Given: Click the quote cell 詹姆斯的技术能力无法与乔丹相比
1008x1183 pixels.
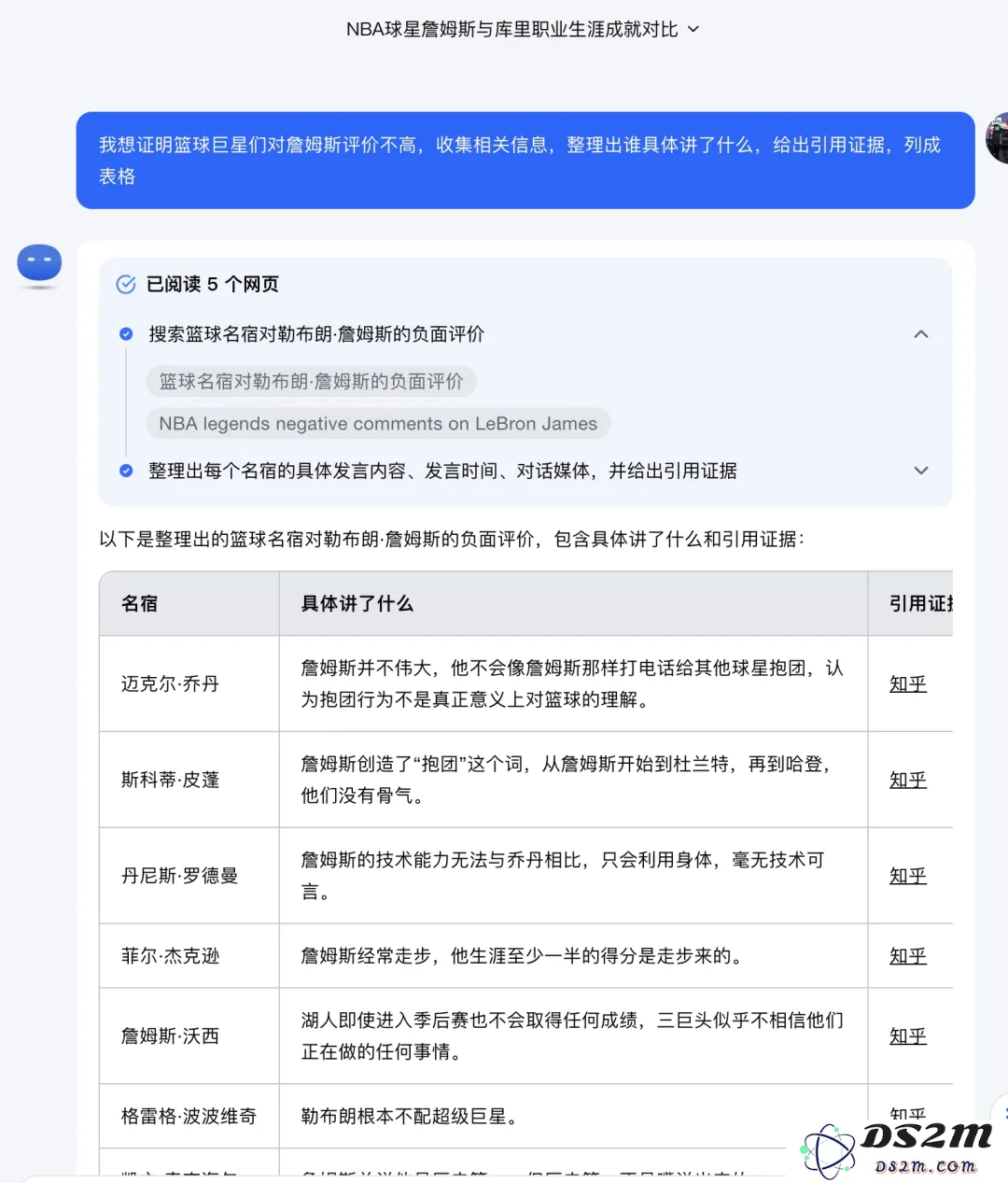Looking at the screenshot, I should pyautogui.click(x=573, y=876).
